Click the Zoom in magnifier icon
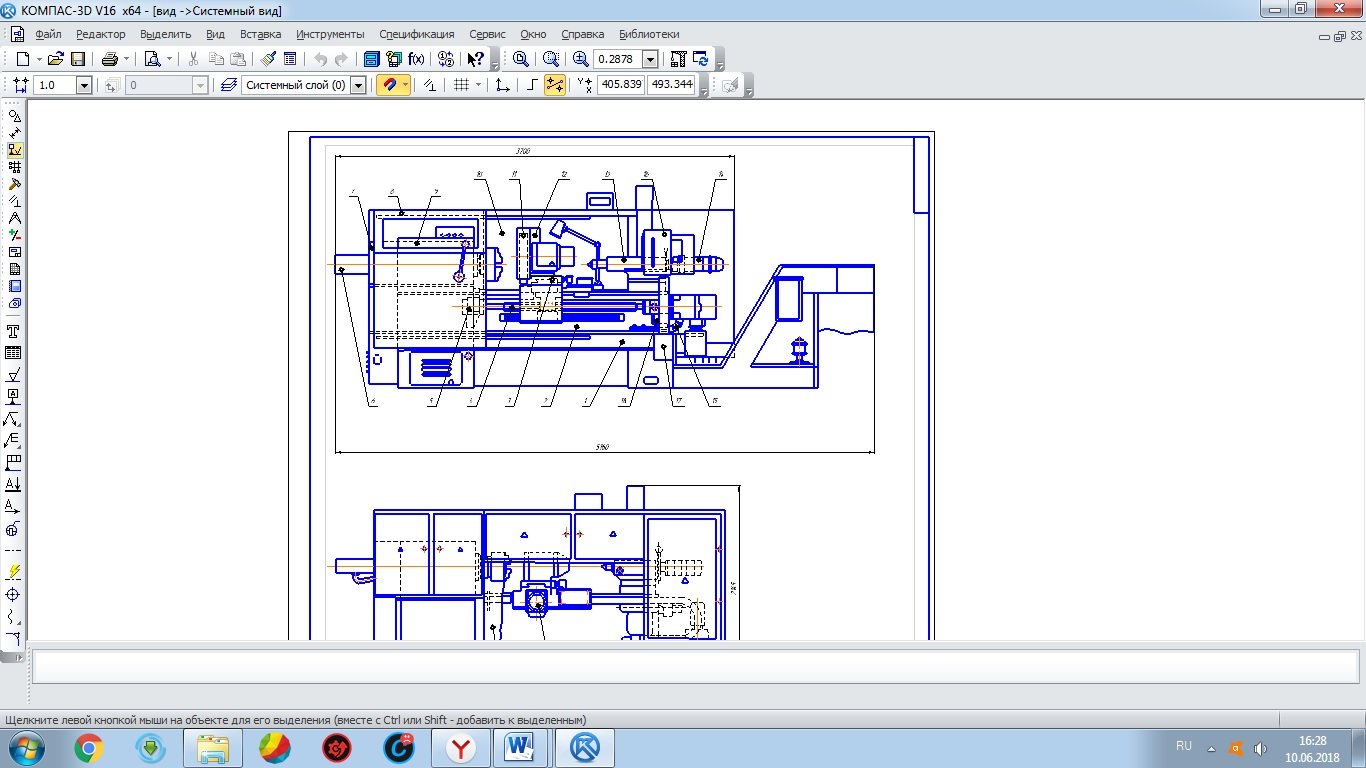1366x768 pixels. pos(580,59)
